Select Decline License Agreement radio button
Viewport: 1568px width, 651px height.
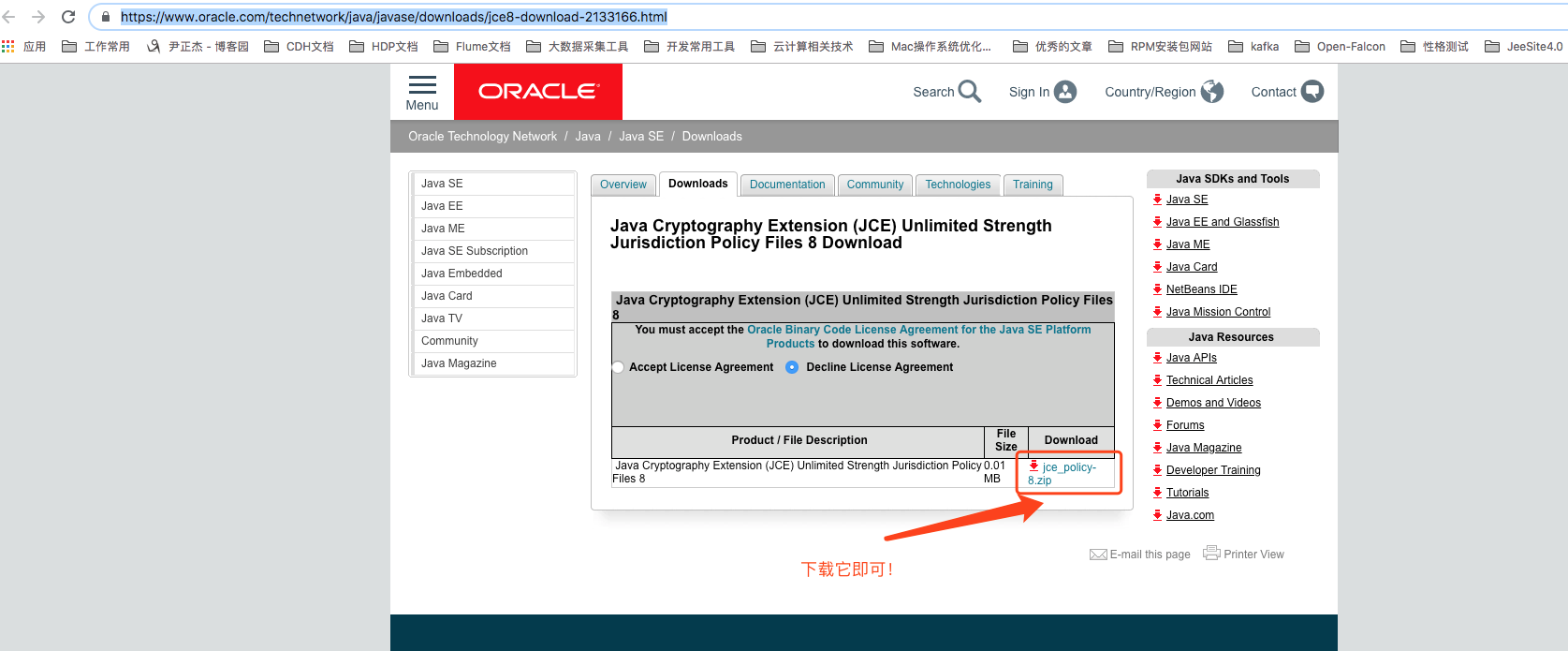click(x=792, y=367)
